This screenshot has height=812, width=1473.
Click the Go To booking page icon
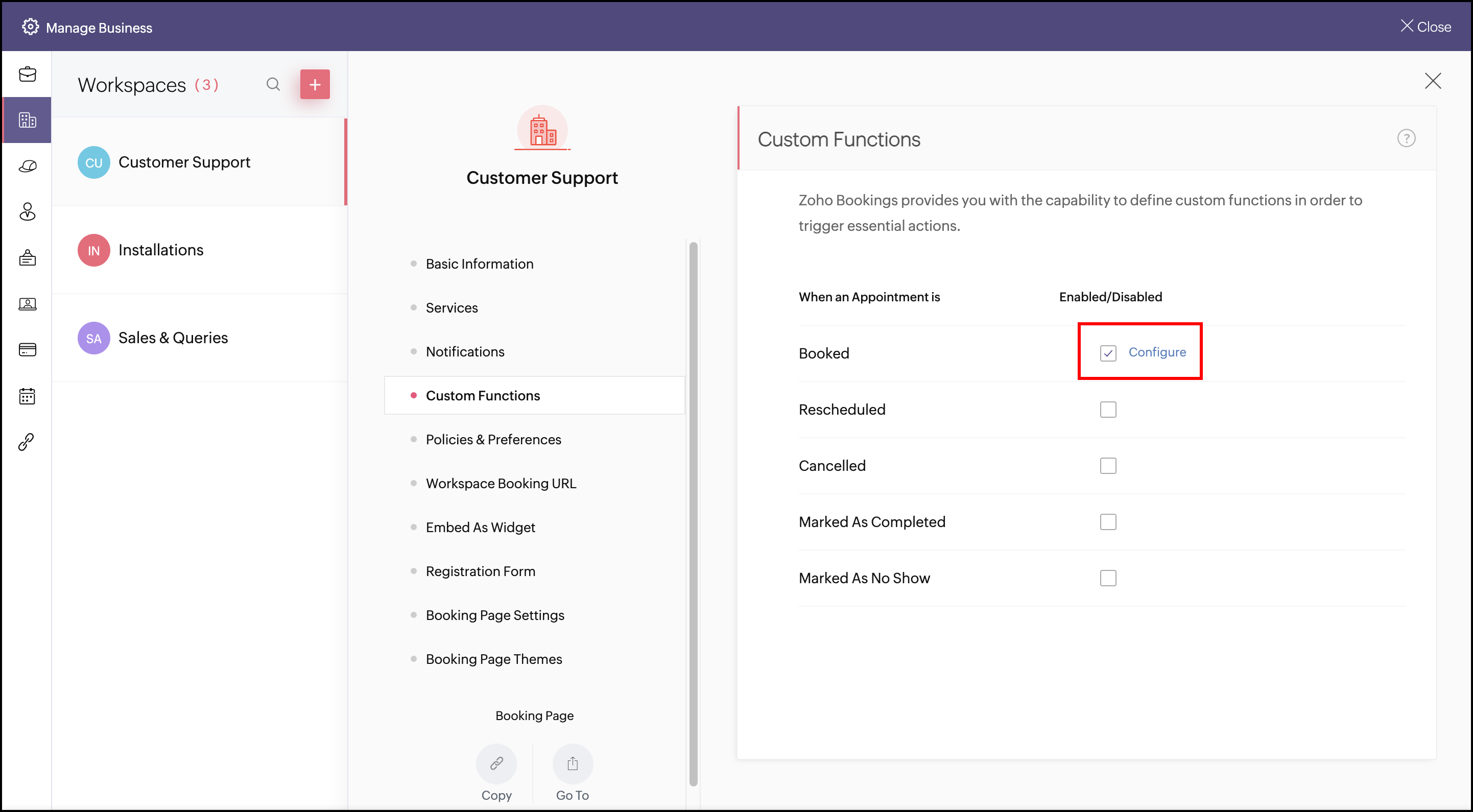tap(572, 763)
